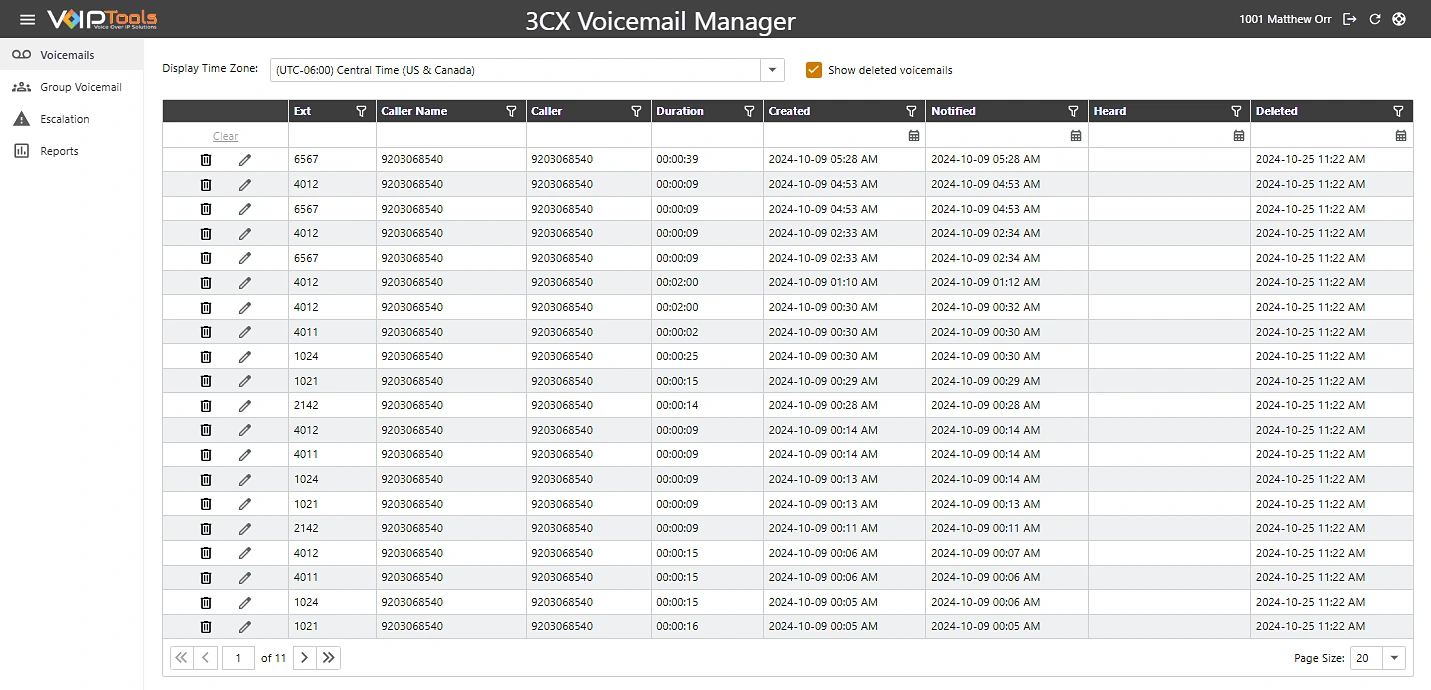
Task: Uncheck Show deleted voicemails checkbox
Action: coord(814,70)
